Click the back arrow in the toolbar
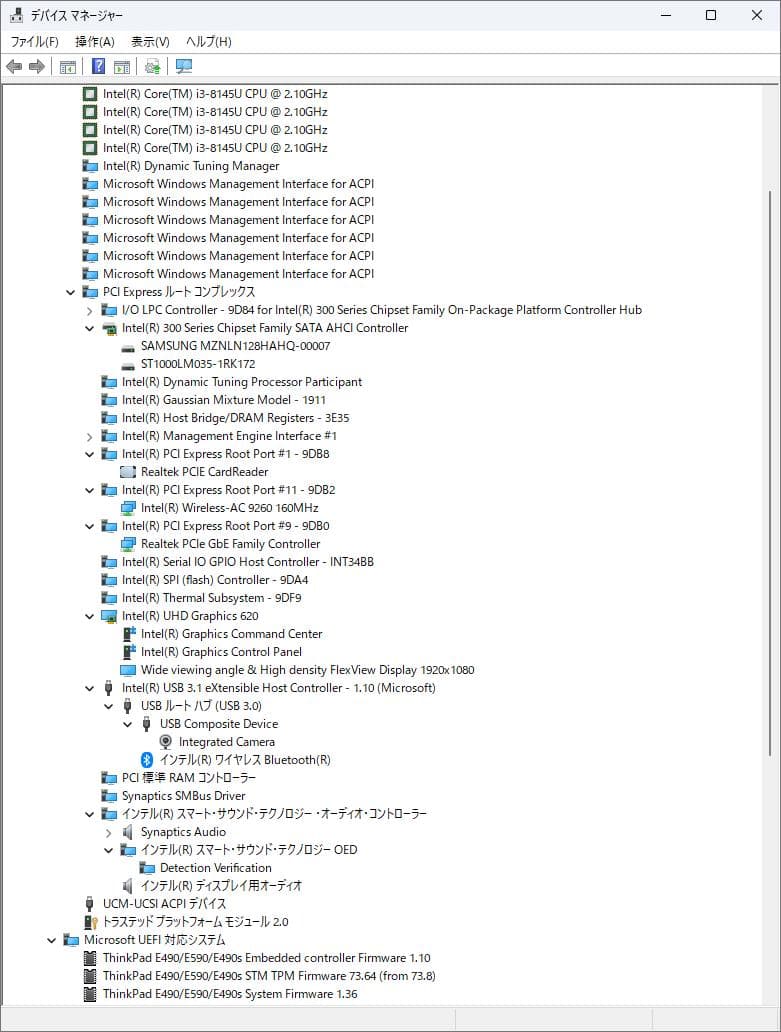This screenshot has height=1032, width=781. (14, 67)
